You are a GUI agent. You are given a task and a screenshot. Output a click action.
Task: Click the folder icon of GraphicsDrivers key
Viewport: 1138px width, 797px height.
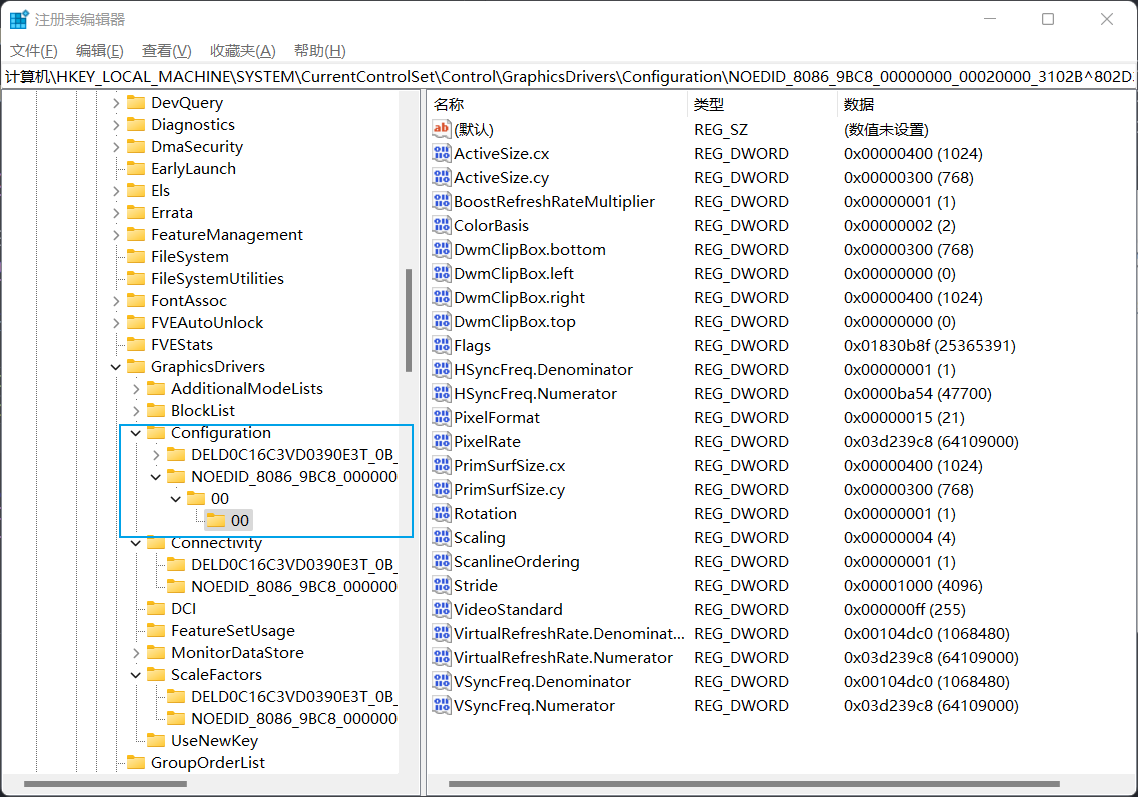[x=136, y=367]
